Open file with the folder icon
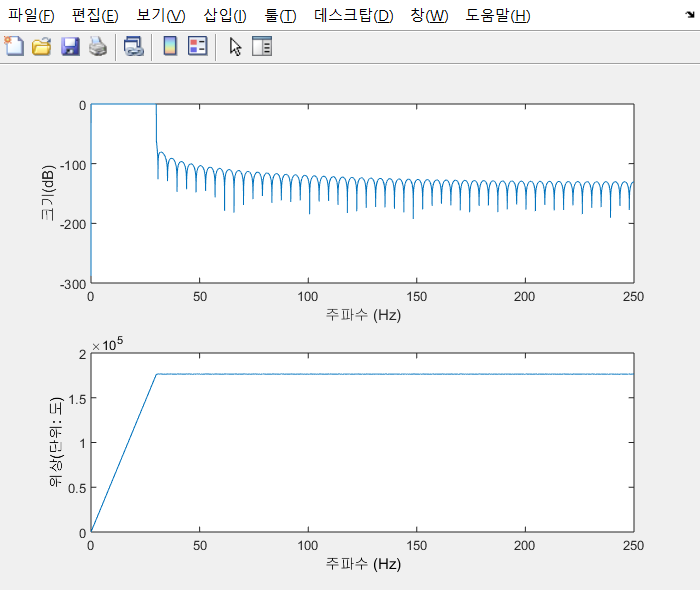 pyautogui.click(x=42, y=46)
